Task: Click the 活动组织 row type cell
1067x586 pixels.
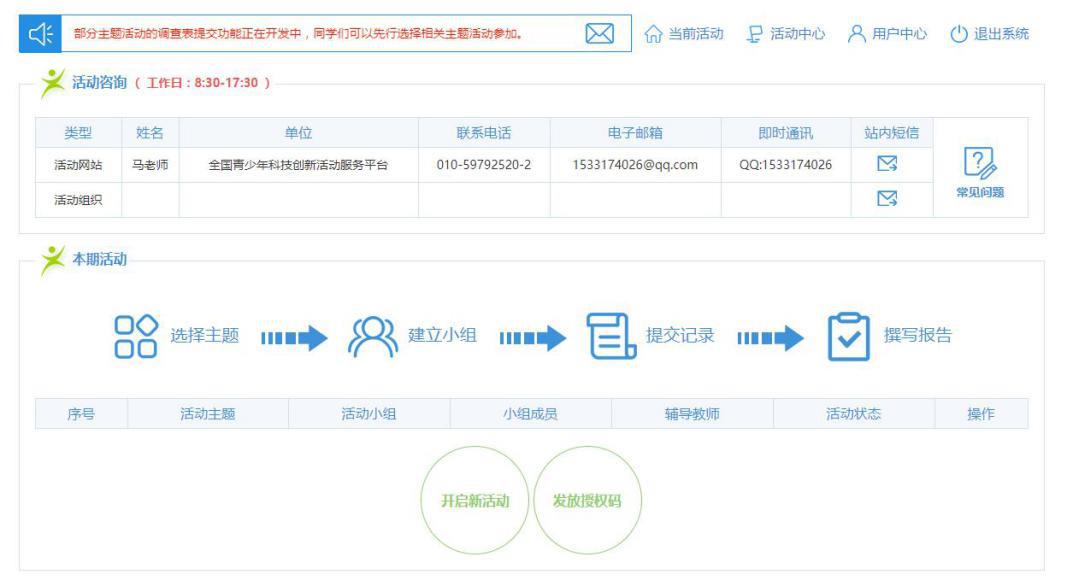Action: click(78, 200)
